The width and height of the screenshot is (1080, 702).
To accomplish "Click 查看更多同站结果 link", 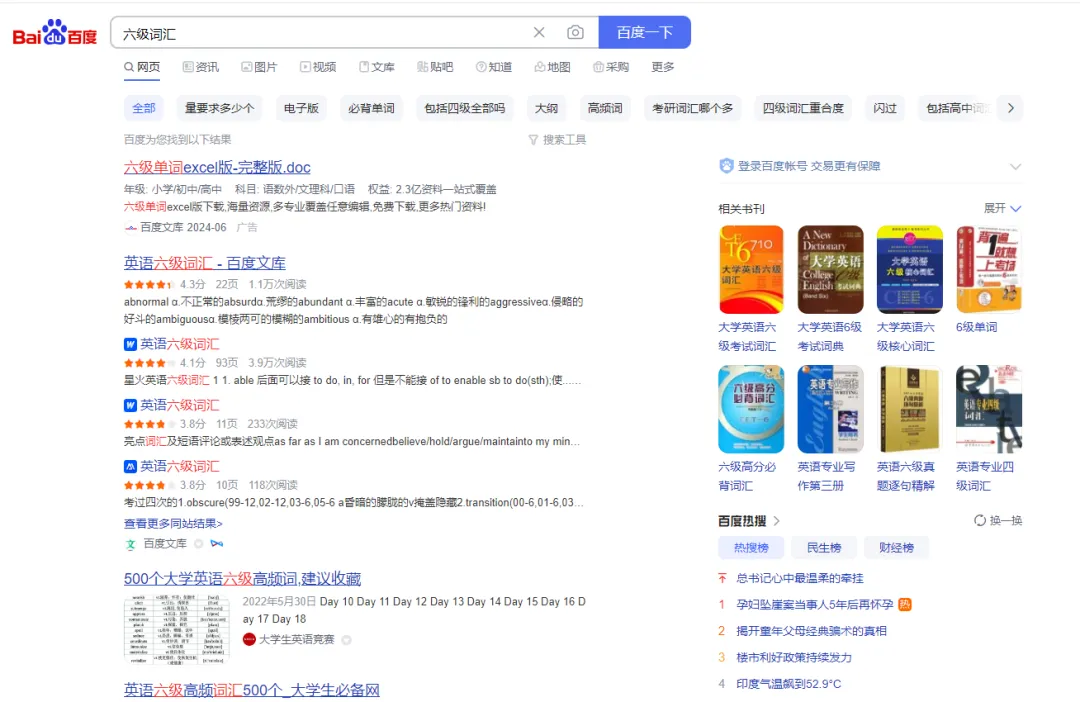I will pos(173,524).
